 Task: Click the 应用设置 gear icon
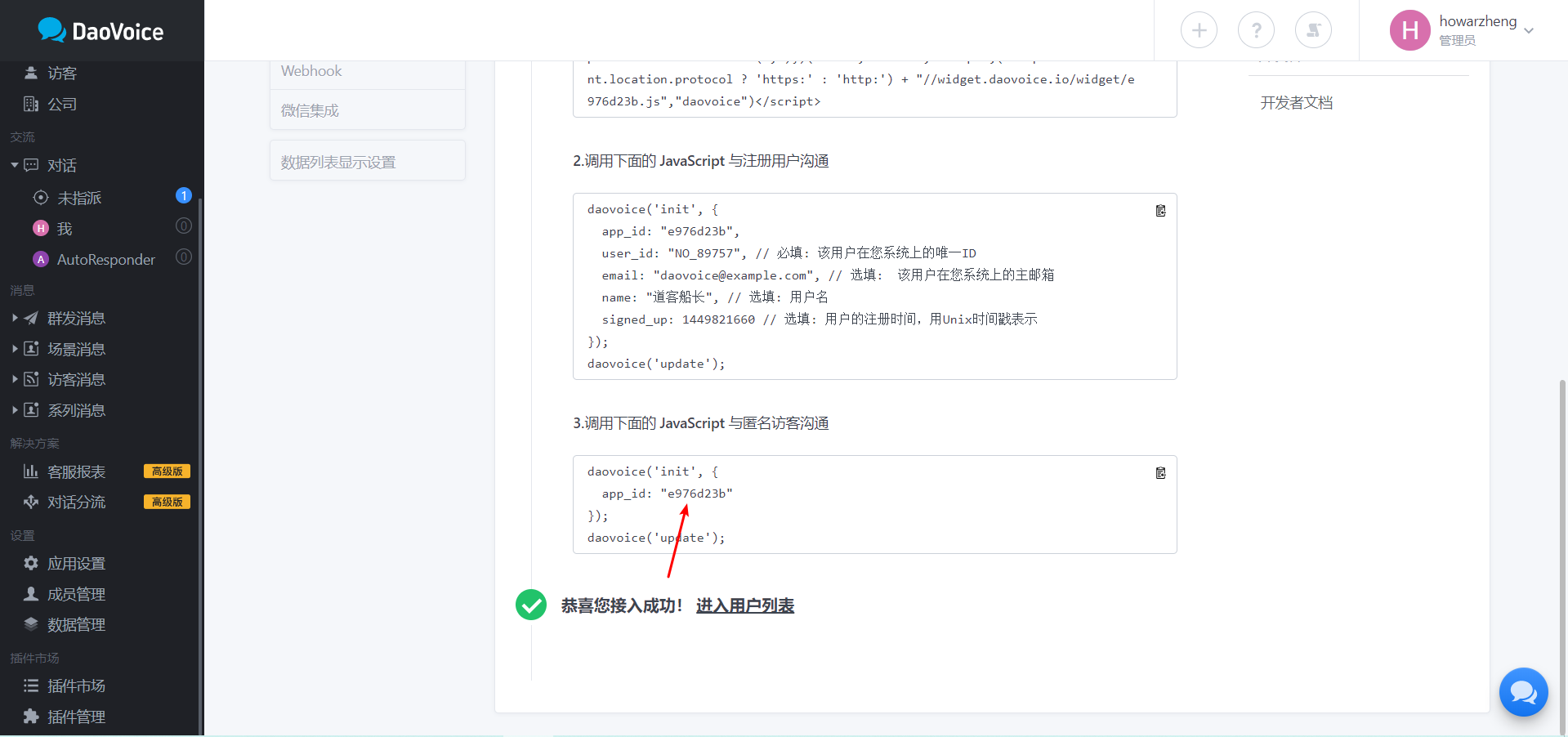[x=31, y=563]
